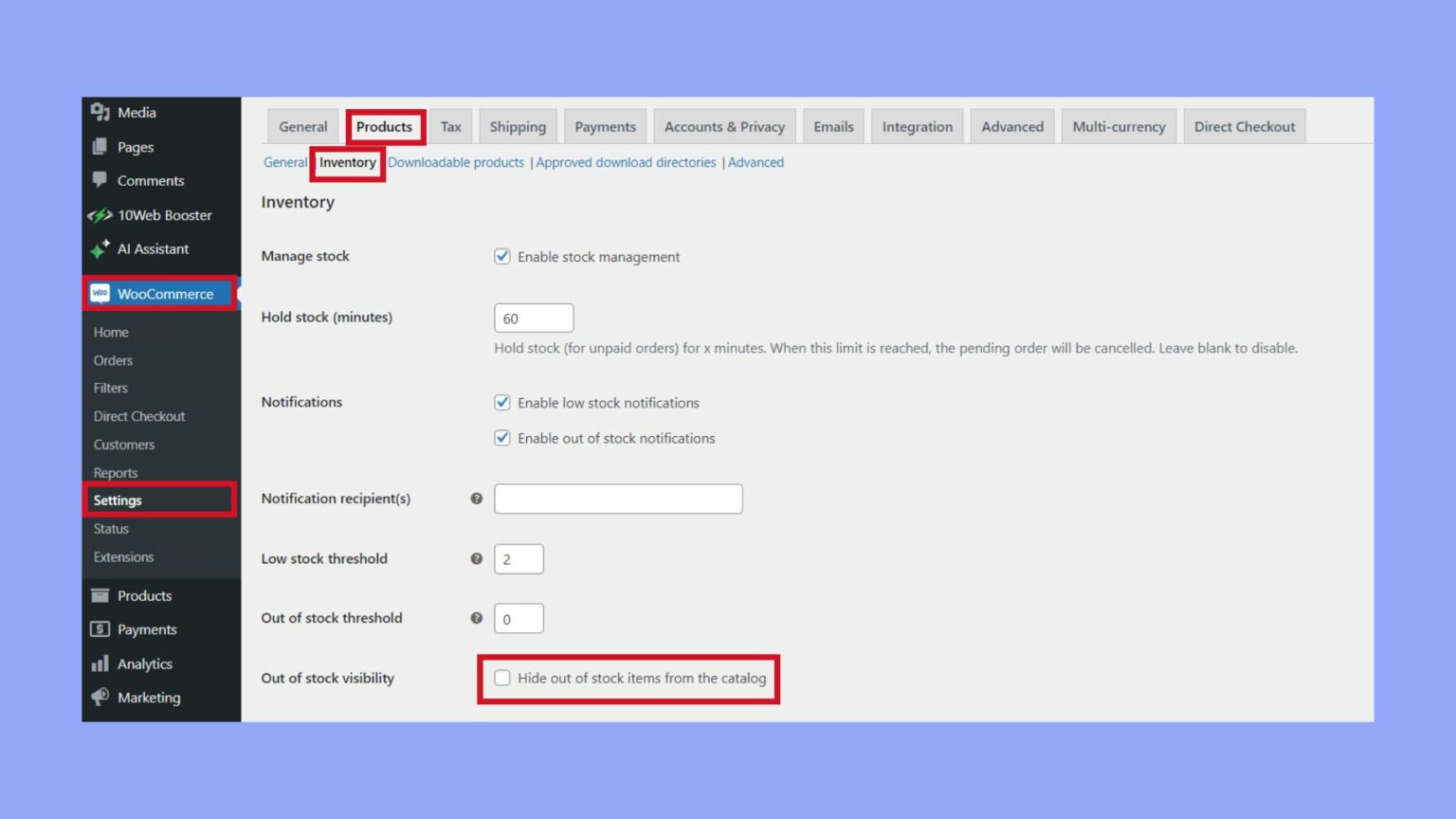1456x819 pixels.
Task: Open the Comments sidebar icon
Action: pos(100,180)
